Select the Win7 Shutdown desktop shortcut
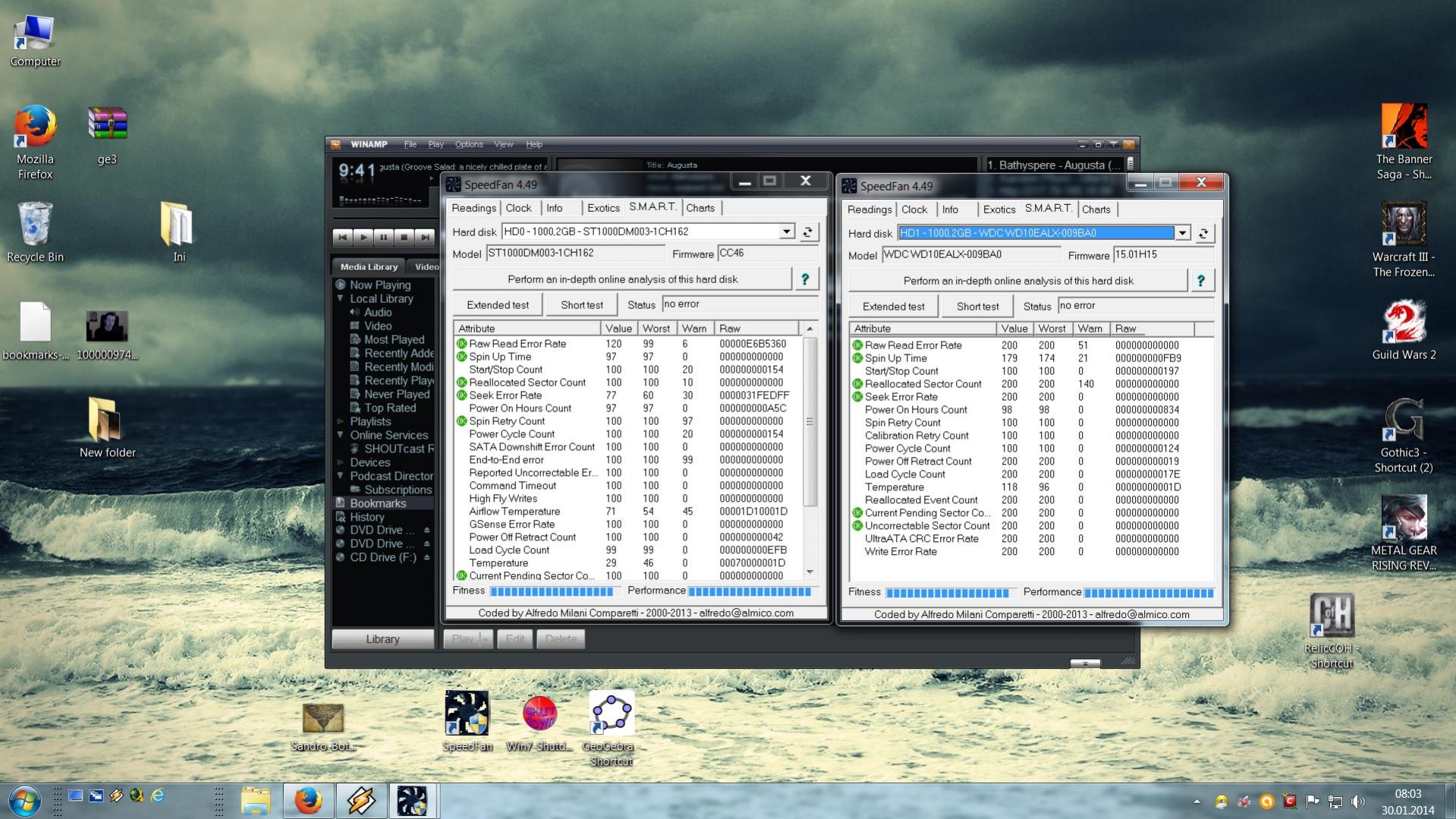Image resolution: width=1456 pixels, height=819 pixels. tap(539, 723)
